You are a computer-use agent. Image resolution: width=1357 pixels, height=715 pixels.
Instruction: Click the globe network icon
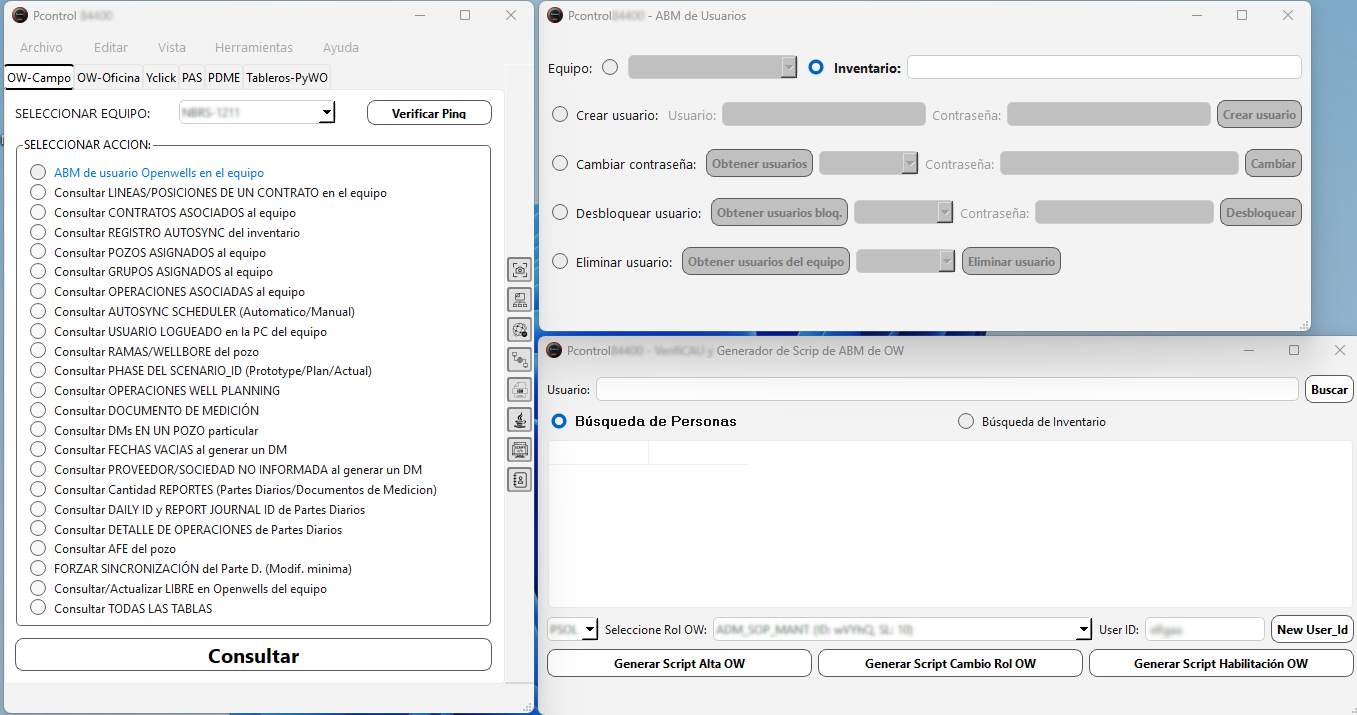coord(519,329)
